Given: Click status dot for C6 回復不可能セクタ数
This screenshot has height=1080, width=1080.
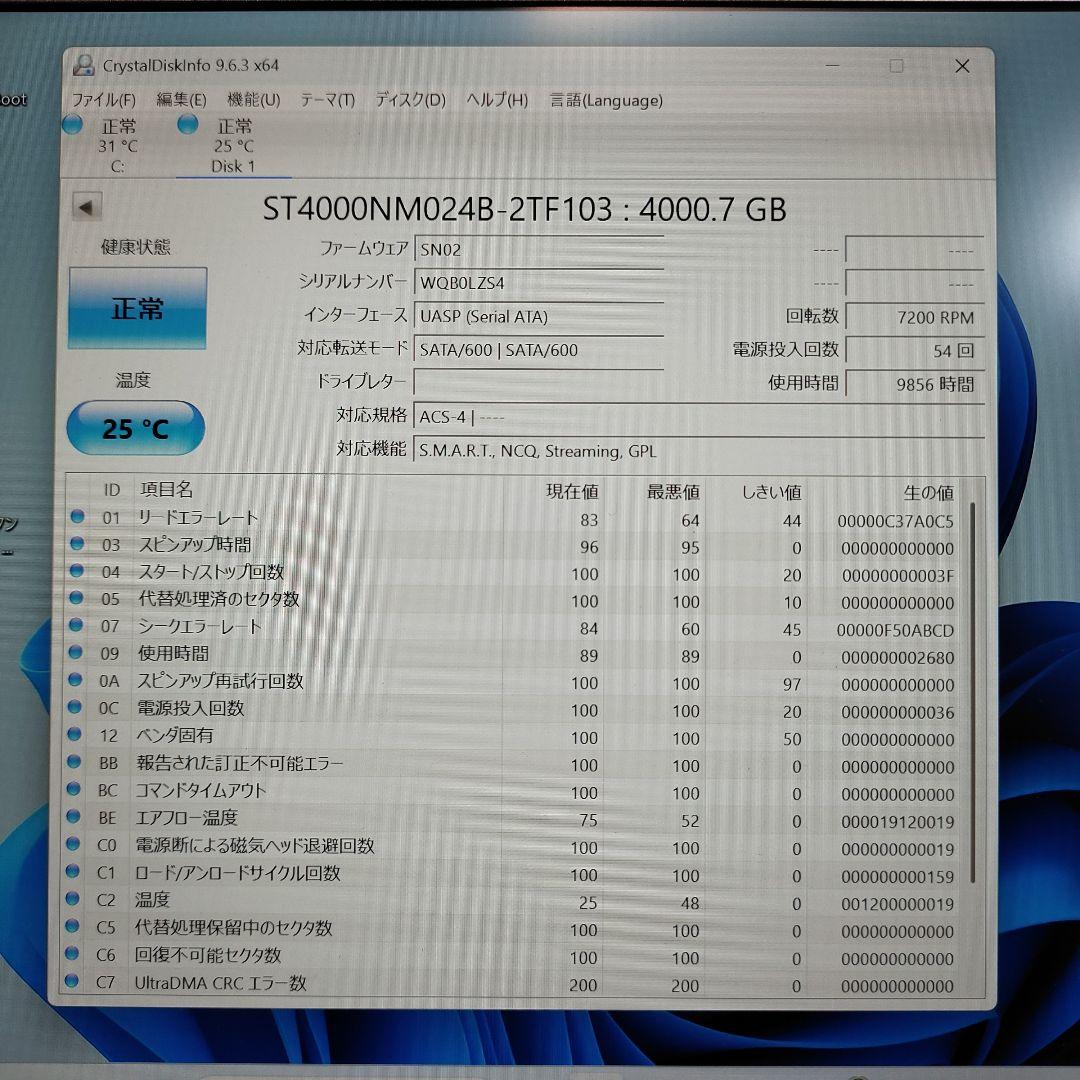Looking at the screenshot, I should point(72,953).
